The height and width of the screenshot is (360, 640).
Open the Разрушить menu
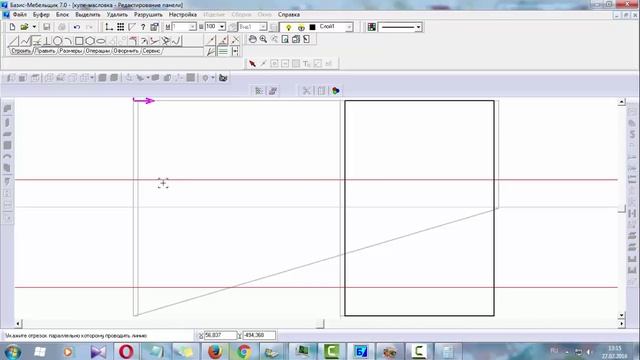[148, 15]
